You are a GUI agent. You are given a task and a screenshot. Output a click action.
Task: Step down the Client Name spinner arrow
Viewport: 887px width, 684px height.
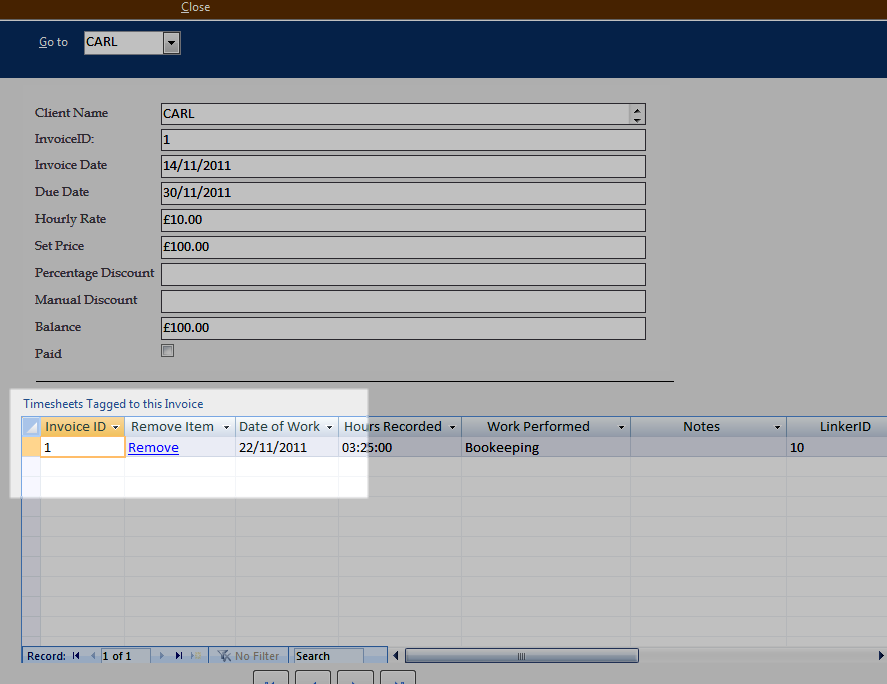coord(637,119)
